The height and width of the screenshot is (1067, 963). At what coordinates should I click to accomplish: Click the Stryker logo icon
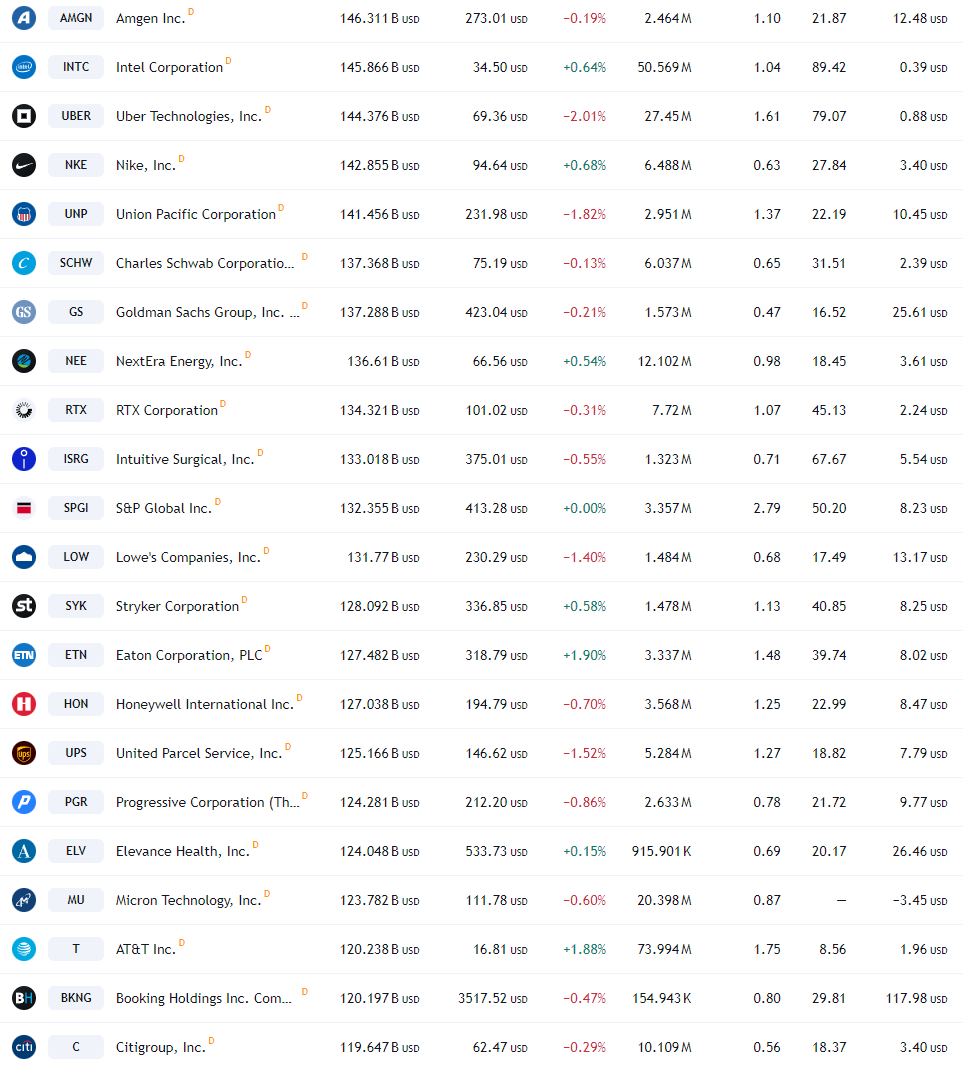click(x=24, y=606)
